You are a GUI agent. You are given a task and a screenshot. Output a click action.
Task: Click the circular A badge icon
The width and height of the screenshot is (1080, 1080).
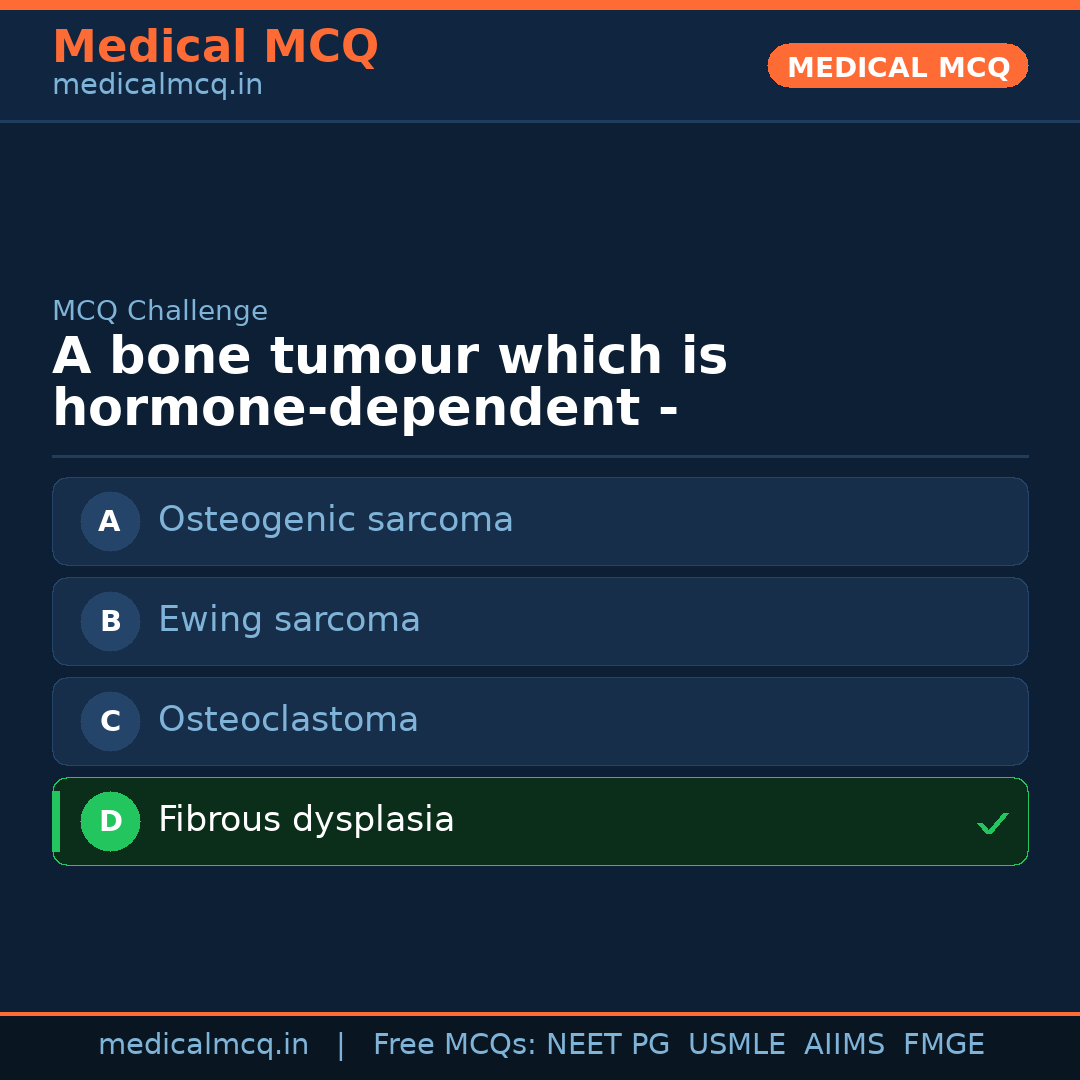point(110,521)
